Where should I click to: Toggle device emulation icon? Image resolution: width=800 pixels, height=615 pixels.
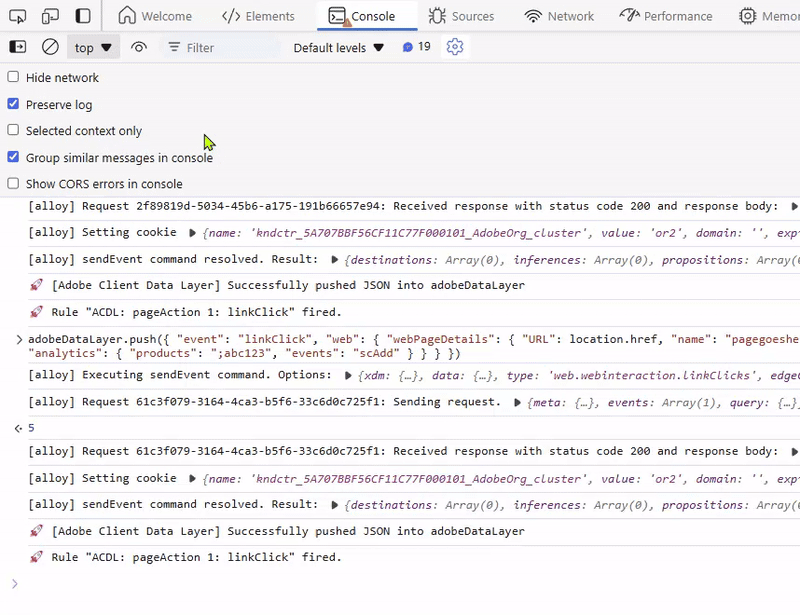click(50, 16)
